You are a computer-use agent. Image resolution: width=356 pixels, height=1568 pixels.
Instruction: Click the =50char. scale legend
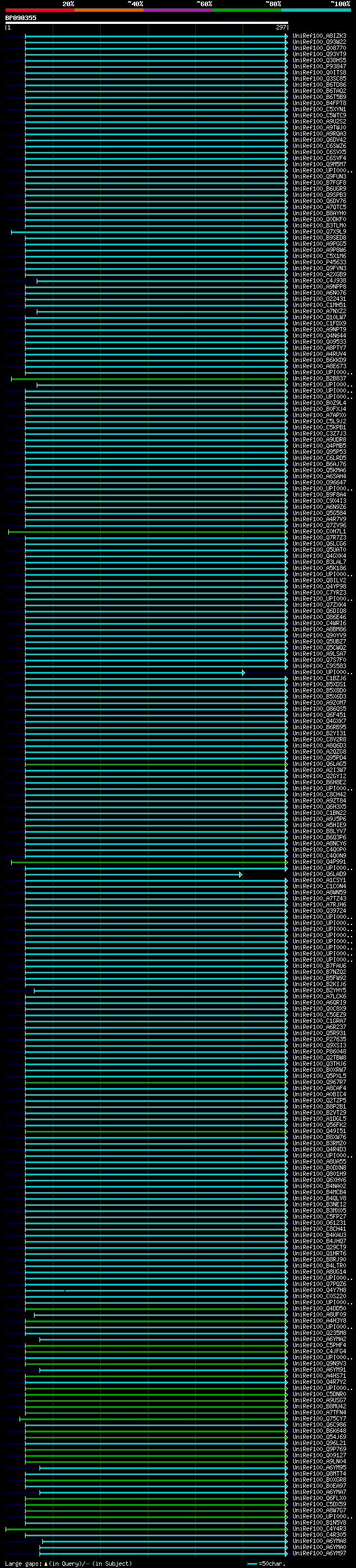pyautogui.click(x=265, y=1563)
